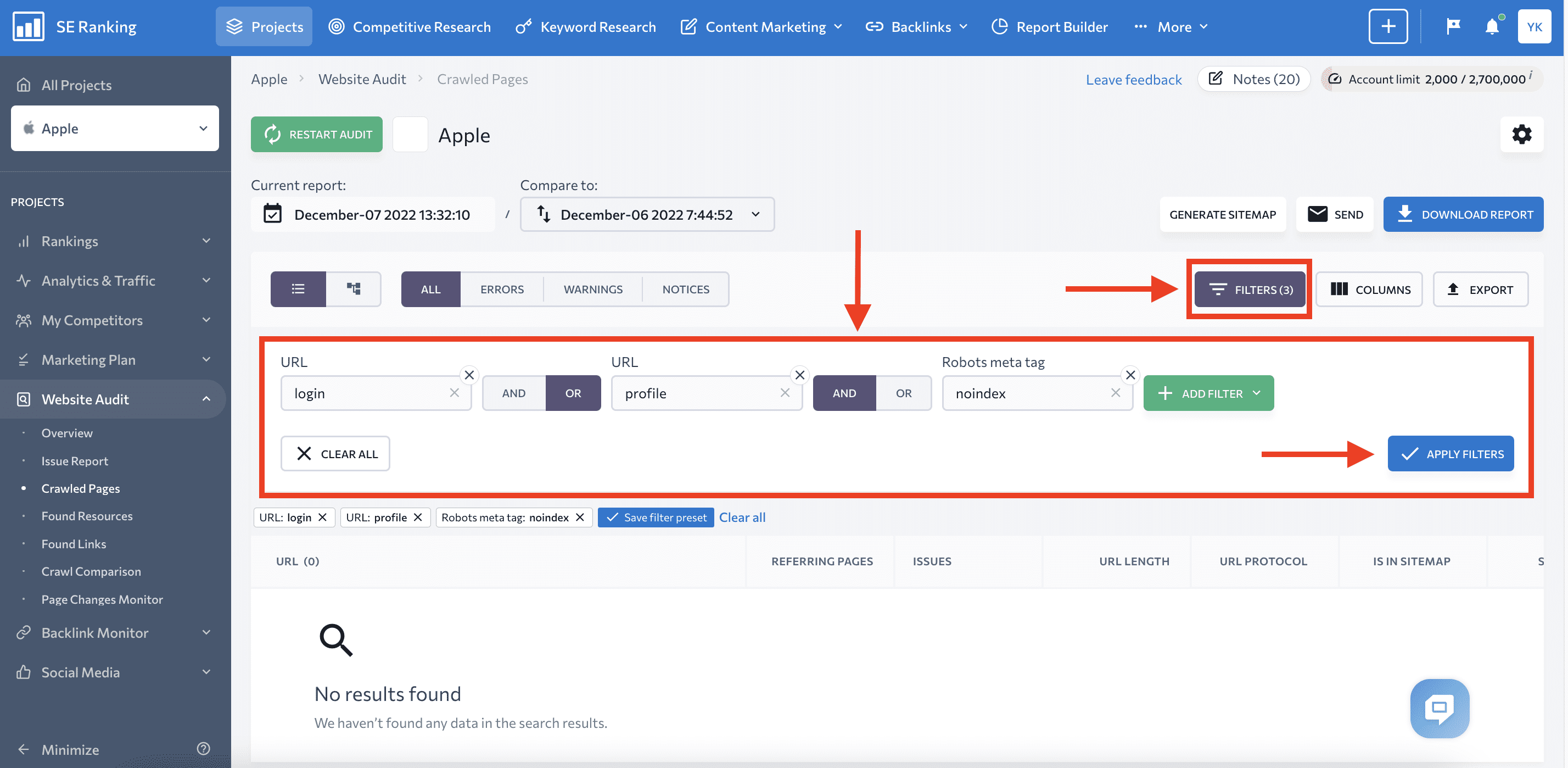This screenshot has width=1568, height=768.
Task: Show only WARNINGS
Action: pos(593,290)
